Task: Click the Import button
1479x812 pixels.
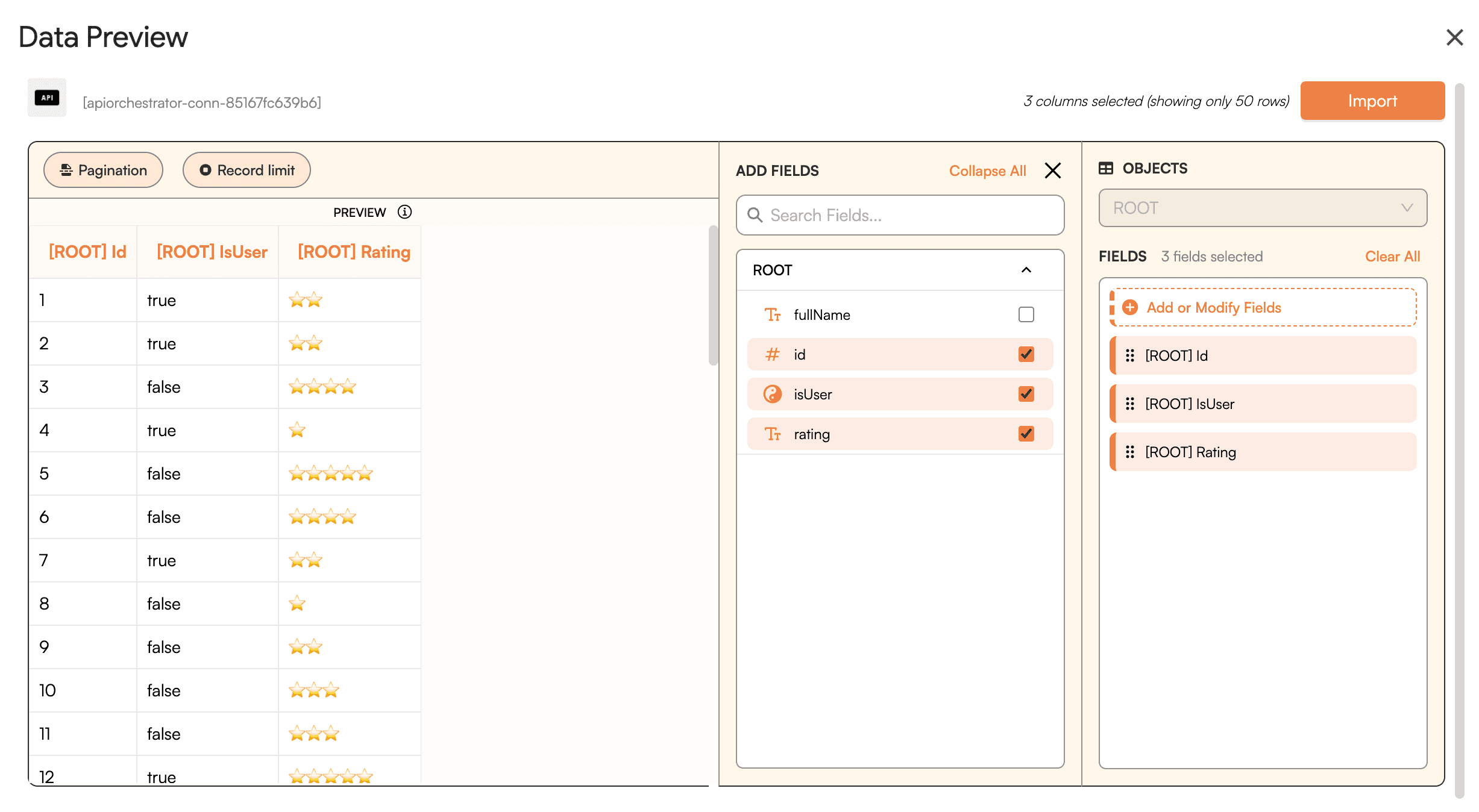Action: [x=1372, y=101]
